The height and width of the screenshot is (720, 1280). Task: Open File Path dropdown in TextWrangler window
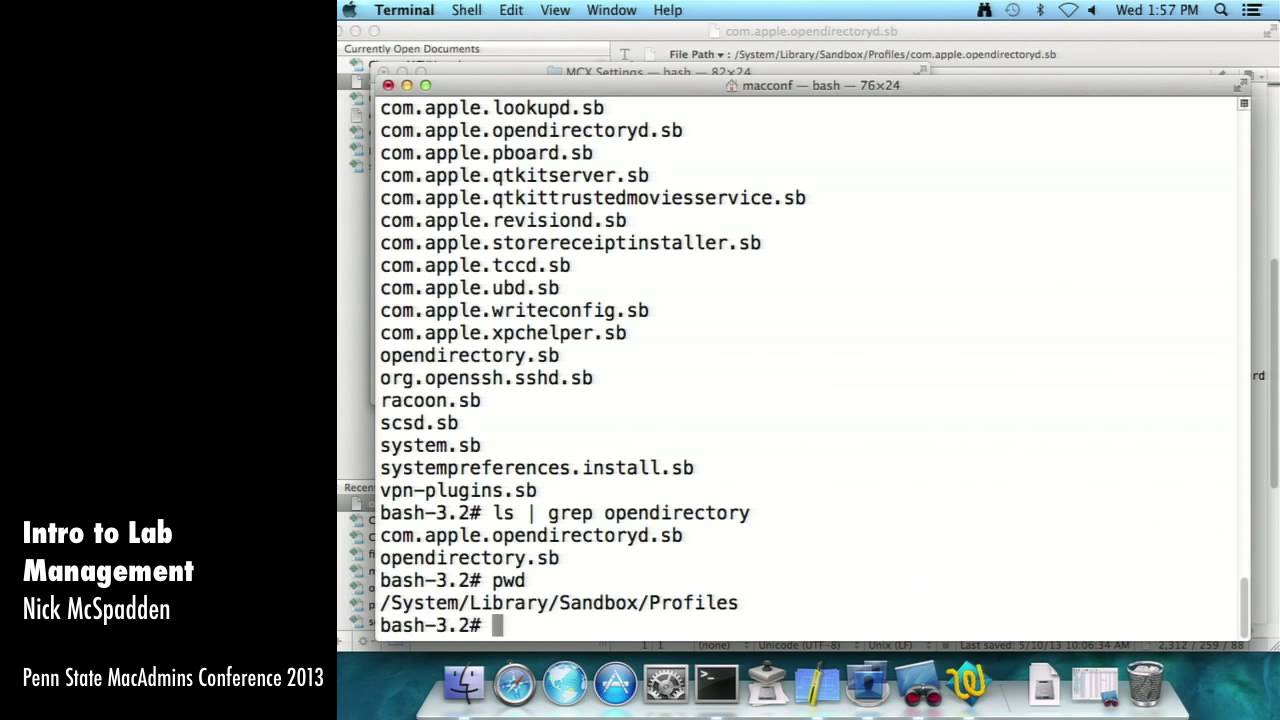[x=699, y=54]
